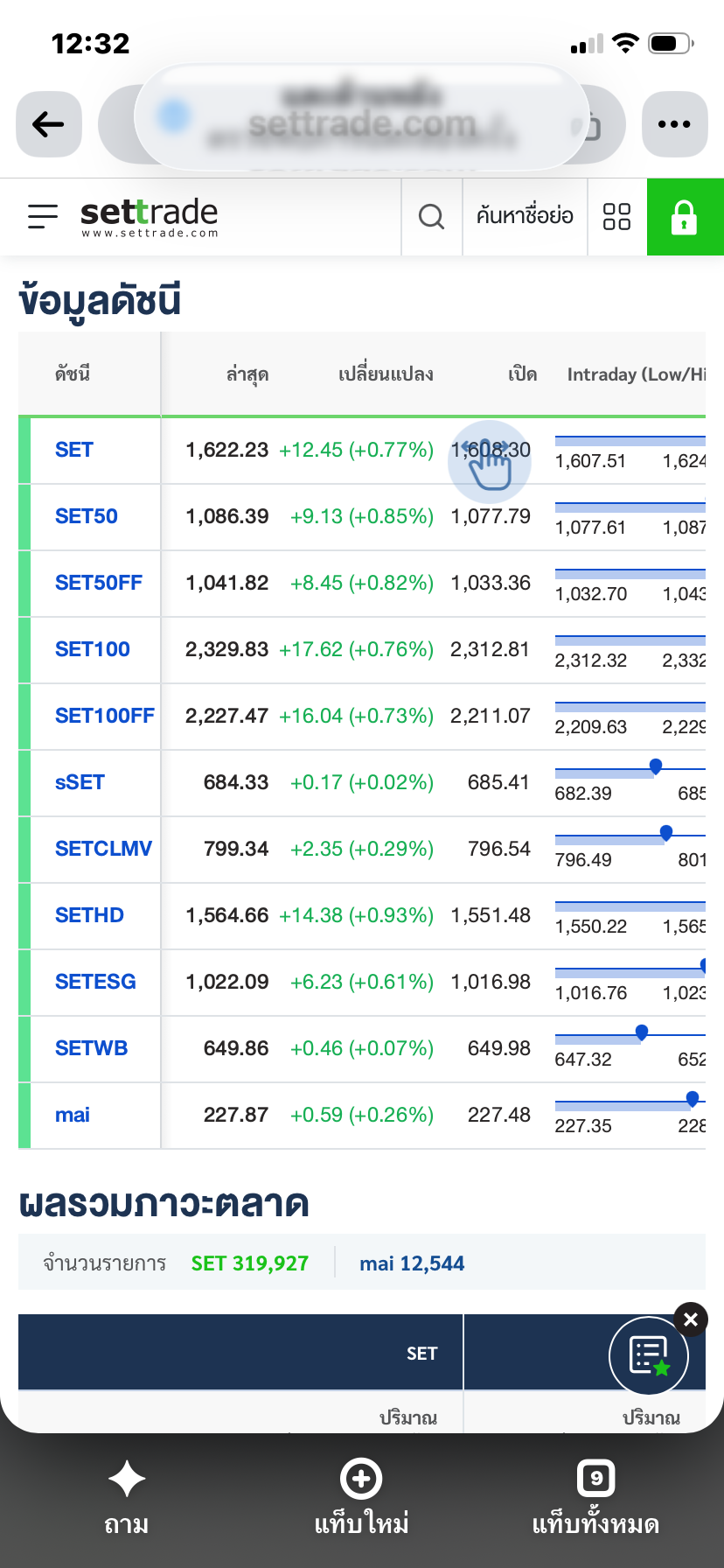This screenshot has width=724, height=1568.
Task: Tap the green lock login button
Action: (685, 216)
